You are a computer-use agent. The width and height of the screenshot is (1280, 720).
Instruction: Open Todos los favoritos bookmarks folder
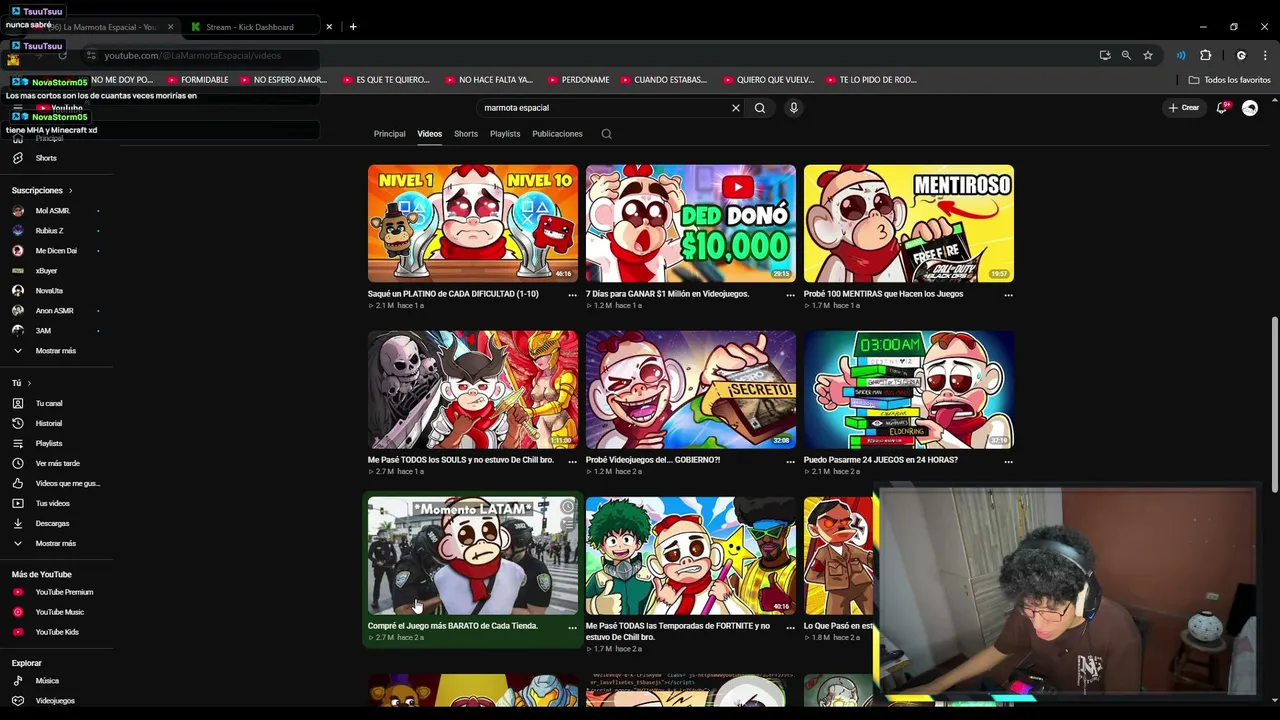(x=1229, y=80)
